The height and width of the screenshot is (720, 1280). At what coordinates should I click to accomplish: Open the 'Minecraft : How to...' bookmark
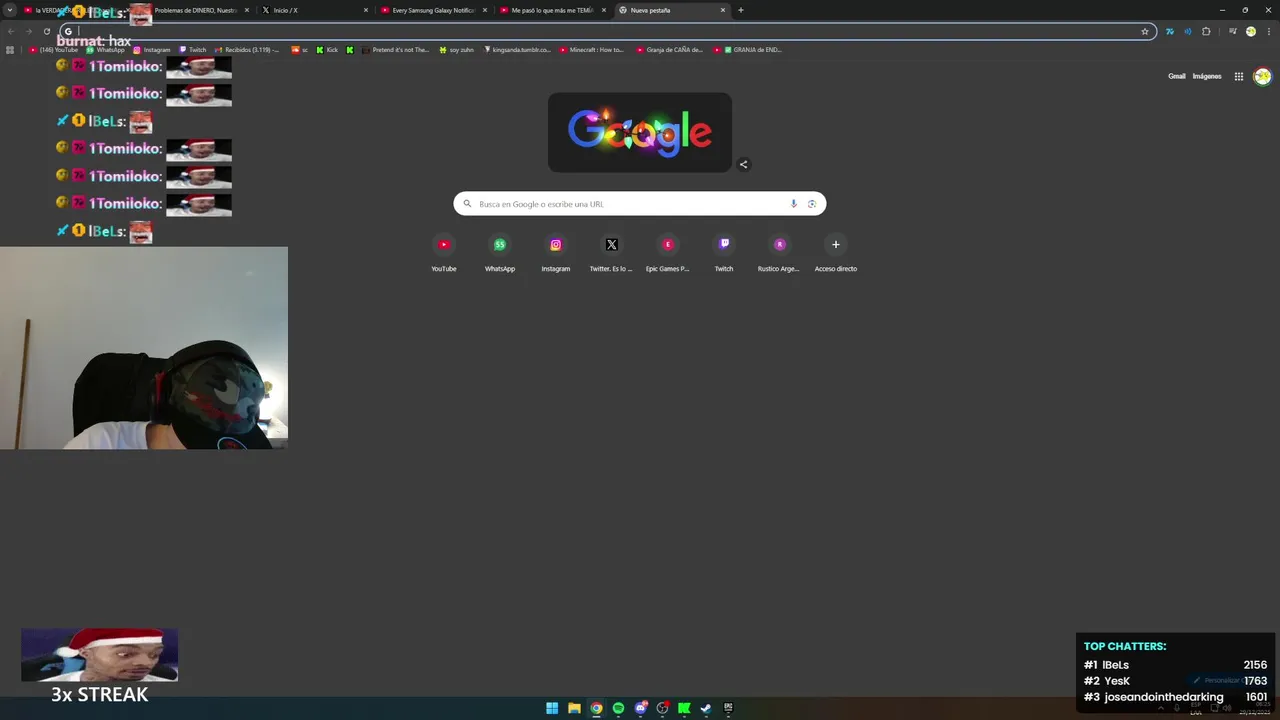pyautogui.click(x=592, y=49)
